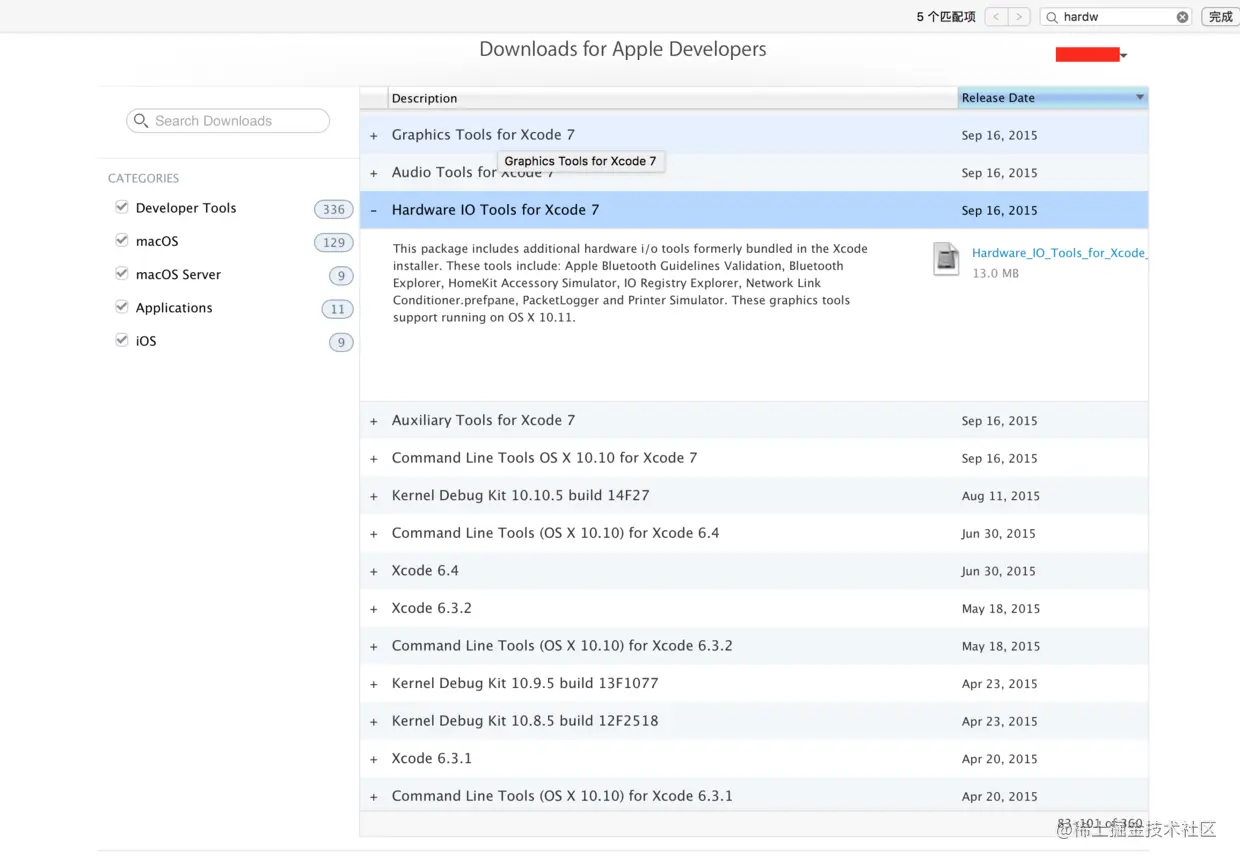1240x863 pixels.
Task: Click the macOS 129 count badge
Action: (x=334, y=242)
